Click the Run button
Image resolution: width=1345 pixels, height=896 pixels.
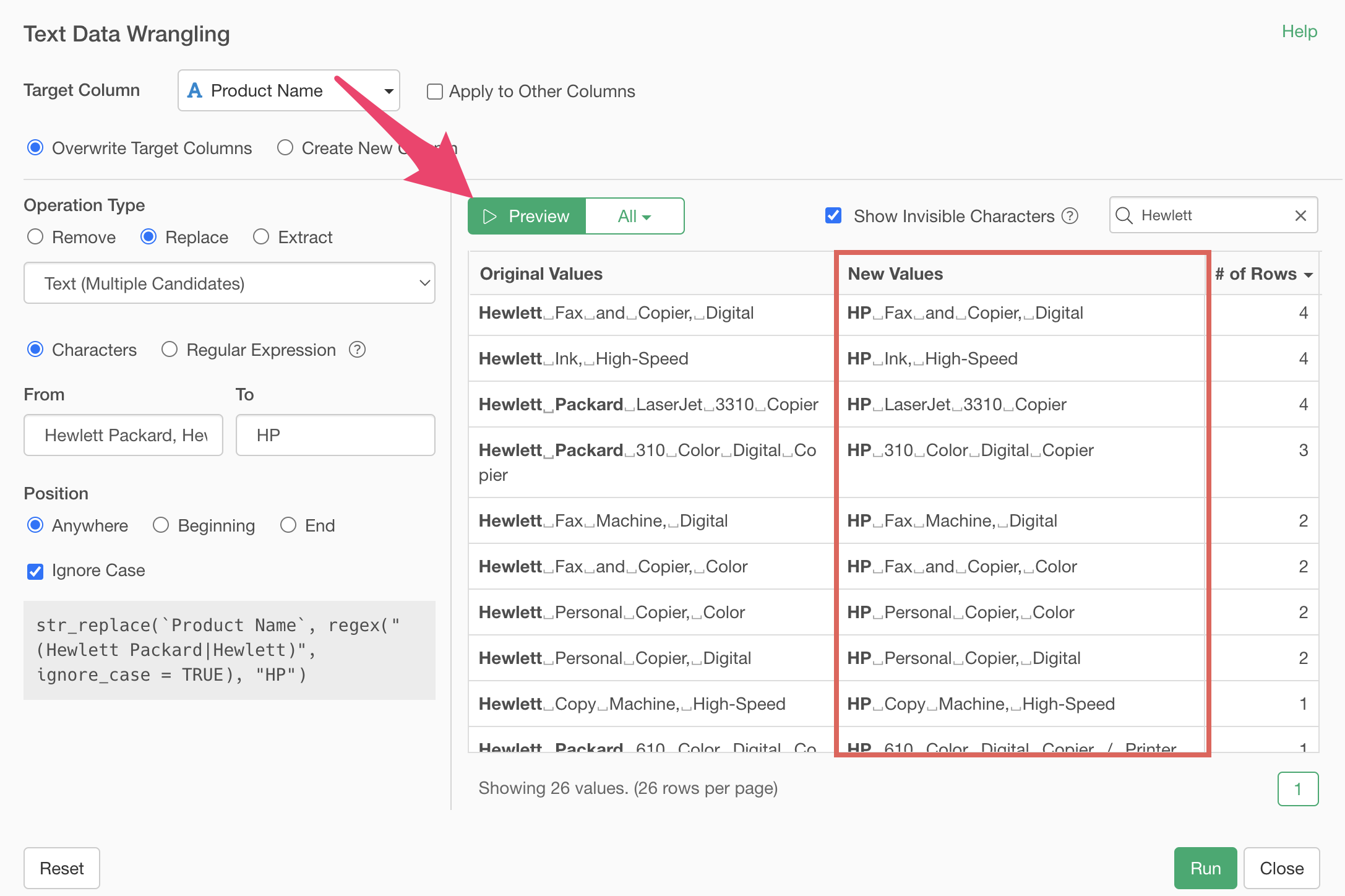tap(1205, 868)
